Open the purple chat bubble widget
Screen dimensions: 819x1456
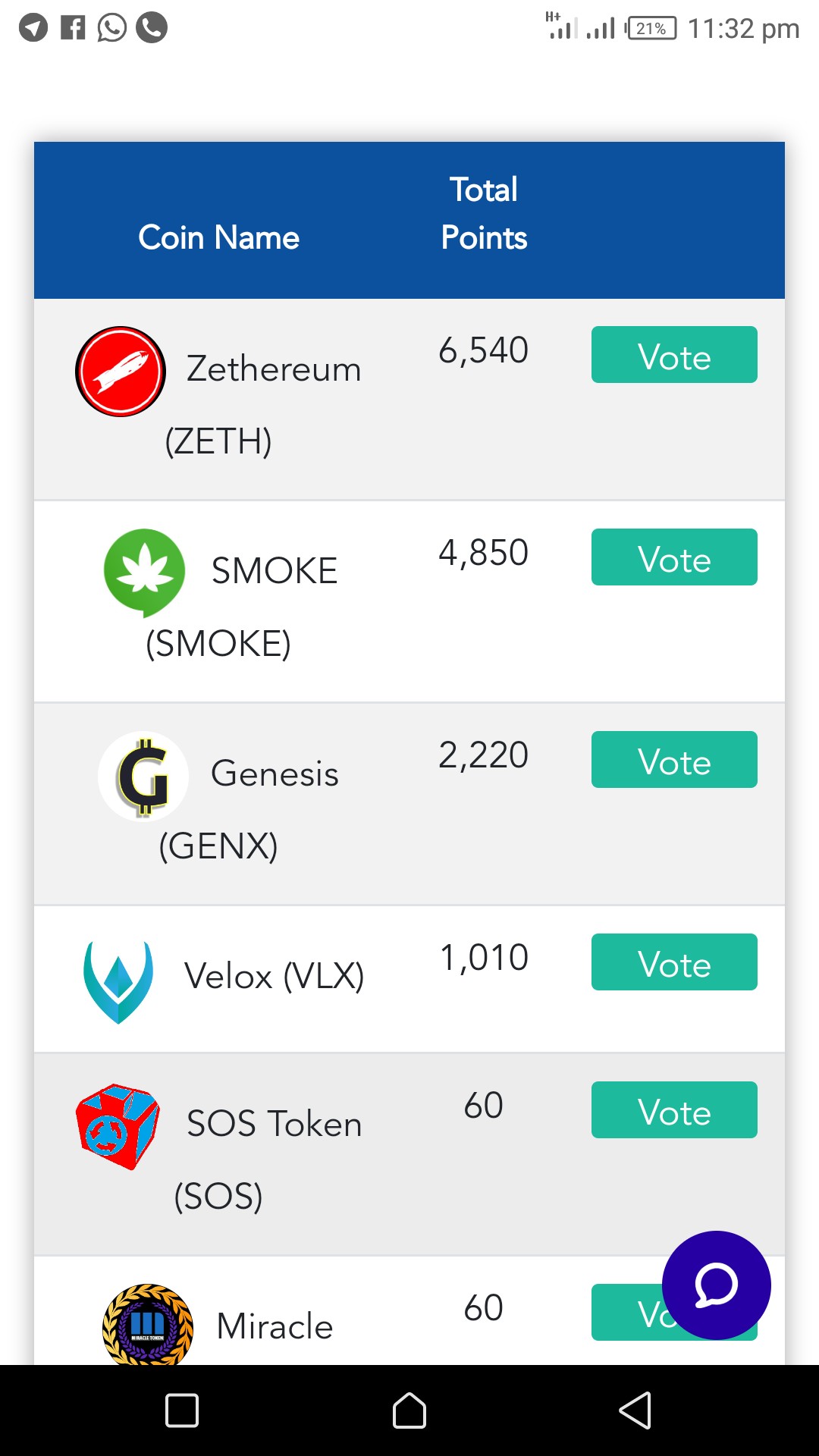pos(717,1285)
